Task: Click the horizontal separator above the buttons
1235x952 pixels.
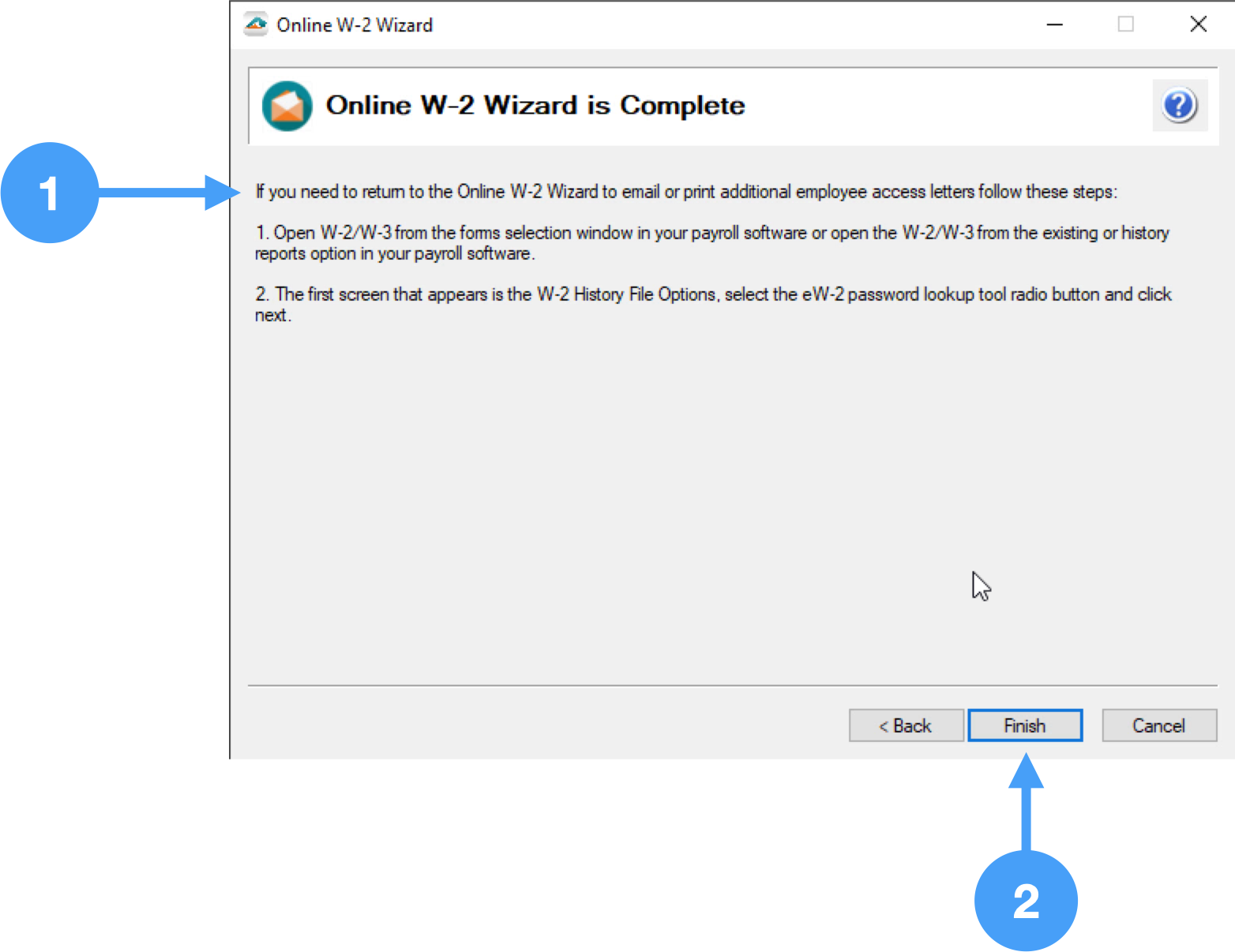Action: point(732,685)
